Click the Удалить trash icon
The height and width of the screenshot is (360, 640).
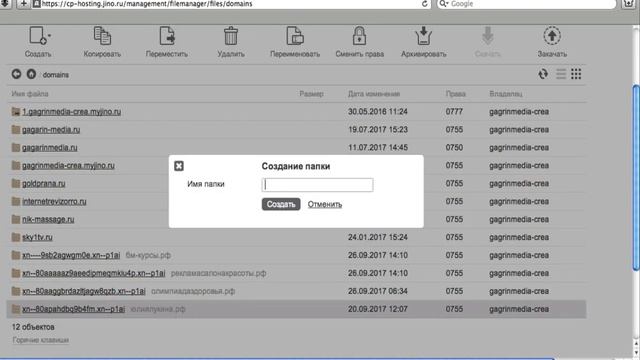[231, 36]
